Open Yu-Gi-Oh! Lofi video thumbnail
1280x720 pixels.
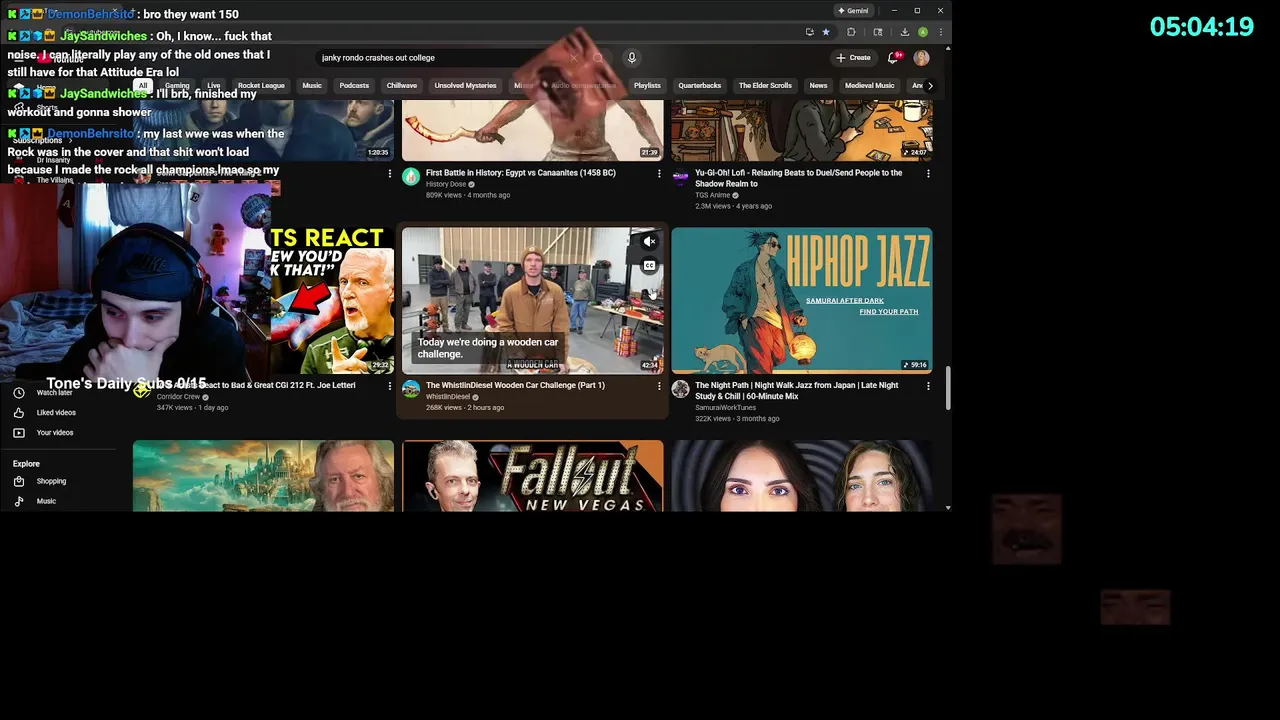coord(802,130)
